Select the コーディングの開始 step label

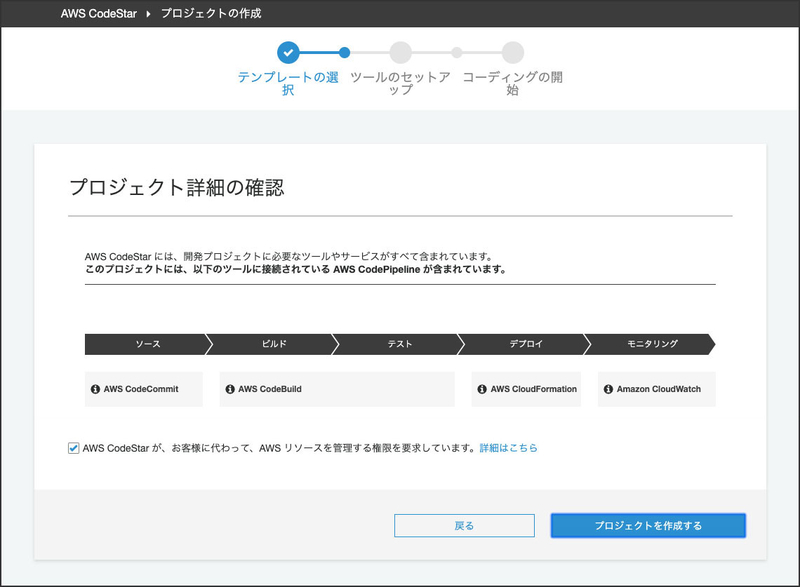pos(513,84)
